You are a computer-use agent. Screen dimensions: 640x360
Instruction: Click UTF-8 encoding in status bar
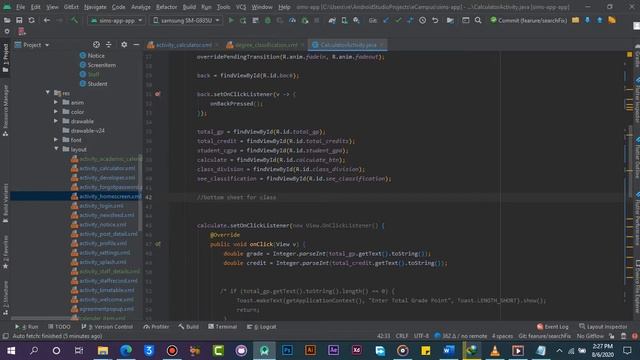pos(421,336)
